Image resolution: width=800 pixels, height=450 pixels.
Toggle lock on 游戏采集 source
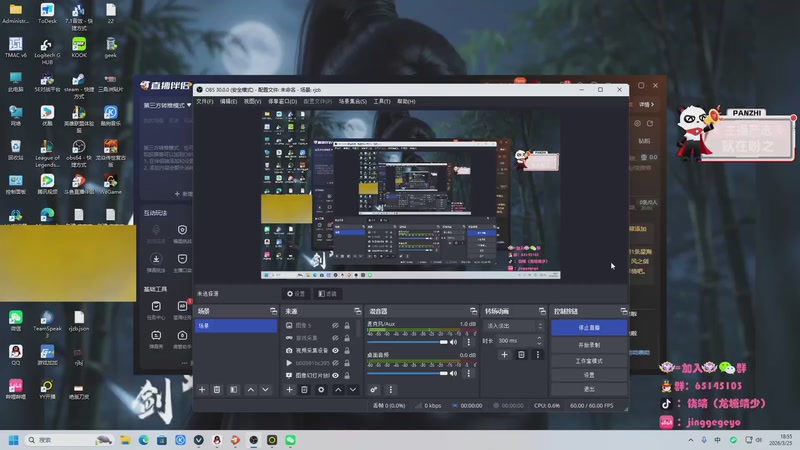pos(347,338)
